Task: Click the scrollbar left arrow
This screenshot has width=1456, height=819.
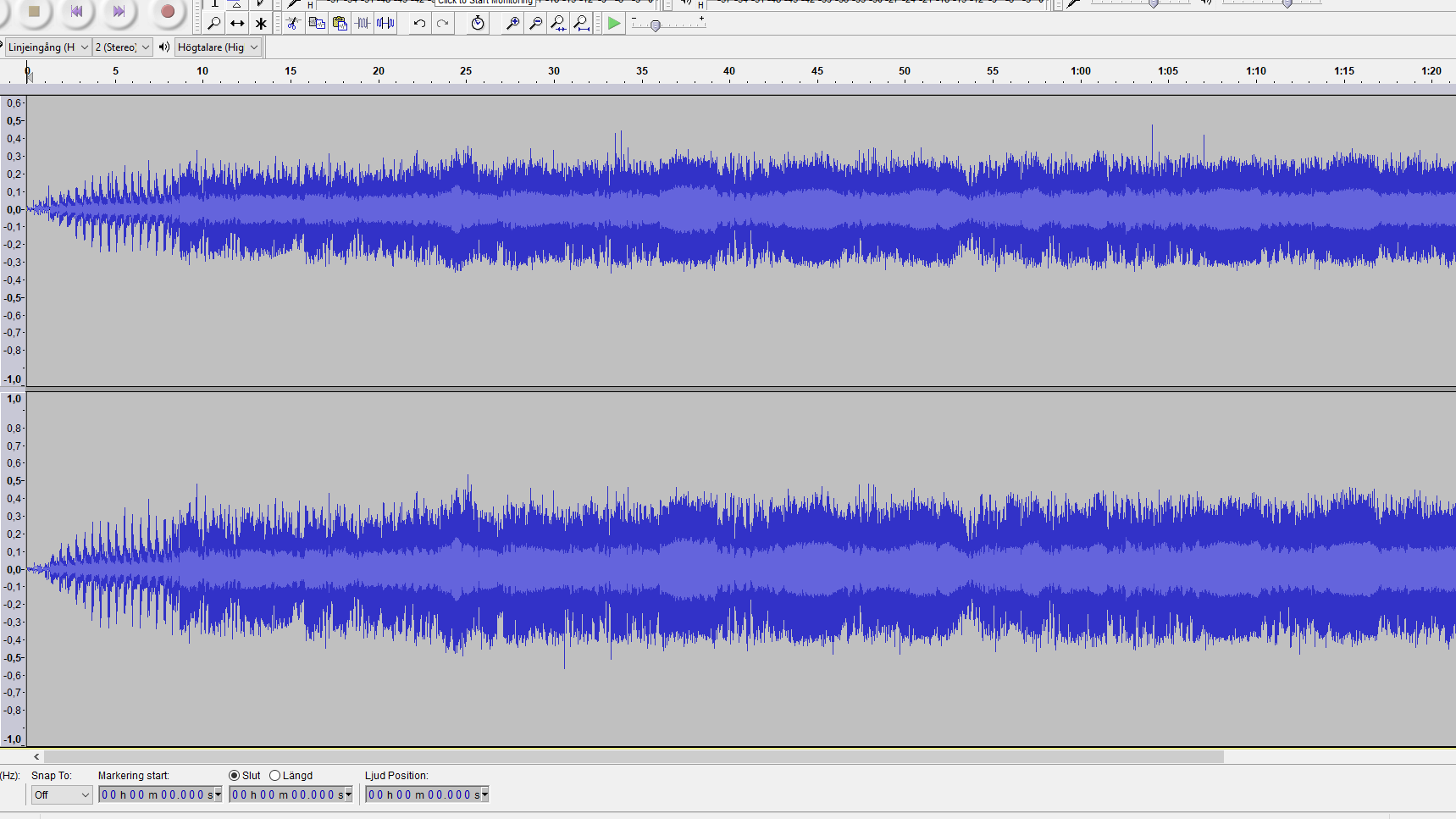Action: 36,756
